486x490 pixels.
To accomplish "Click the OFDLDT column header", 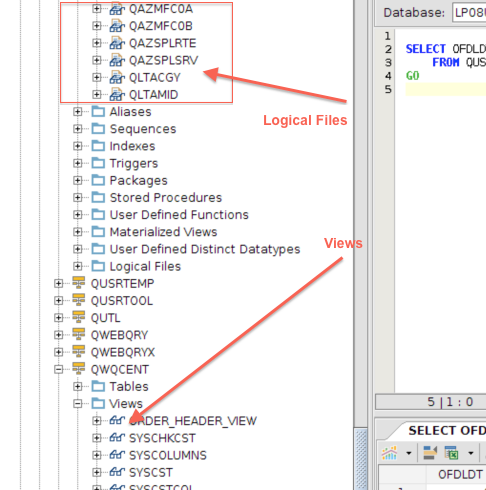I will (460, 474).
